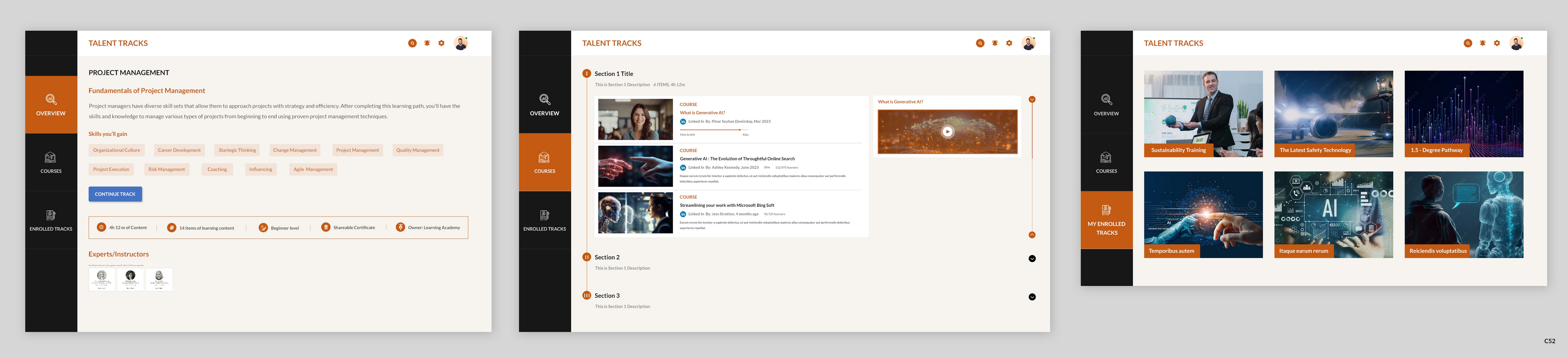This screenshot has height=358, width=1568.
Task: Click the clock icon showing 4h 12m of Content
Action: pos(101,227)
